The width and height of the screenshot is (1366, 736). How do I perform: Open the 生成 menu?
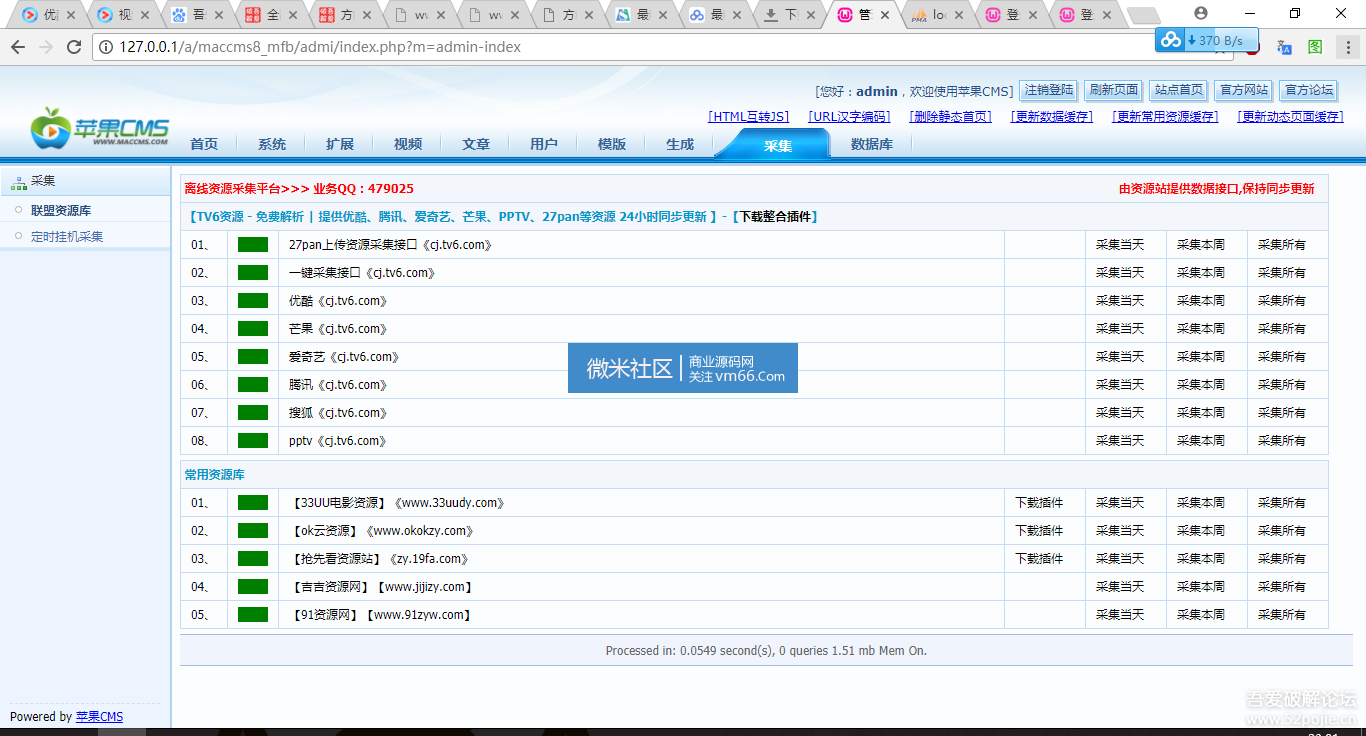(x=680, y=144)
